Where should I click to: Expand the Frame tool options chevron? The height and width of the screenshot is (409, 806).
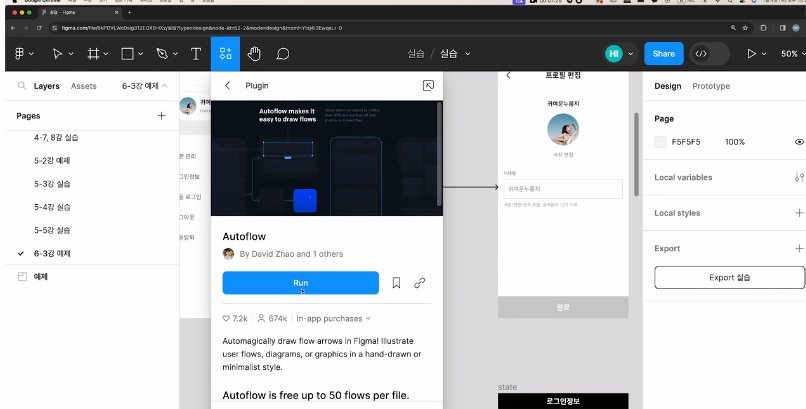(106, 54)
